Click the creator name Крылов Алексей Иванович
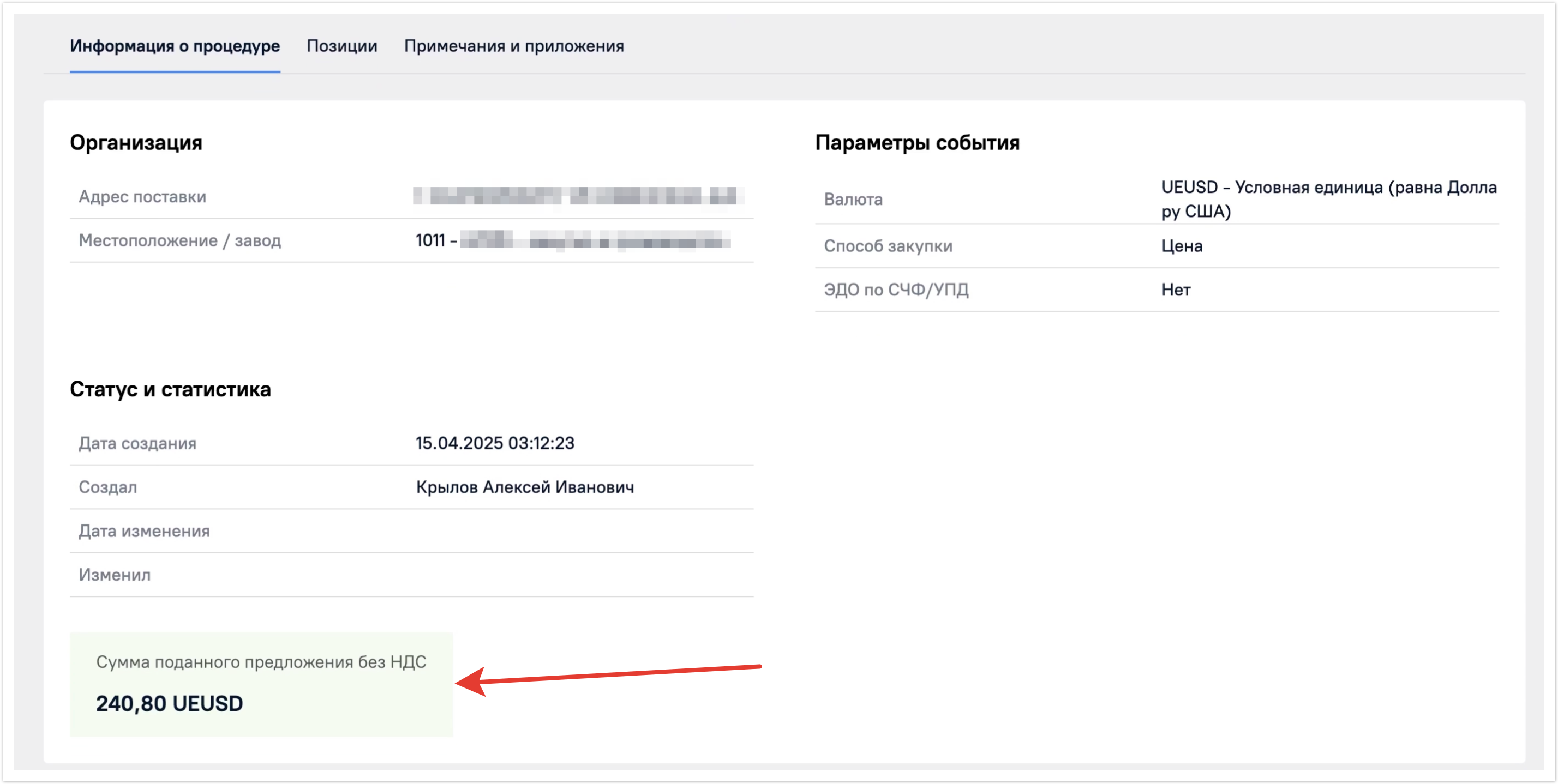The image size is (1558, 784). coord(524,487)
